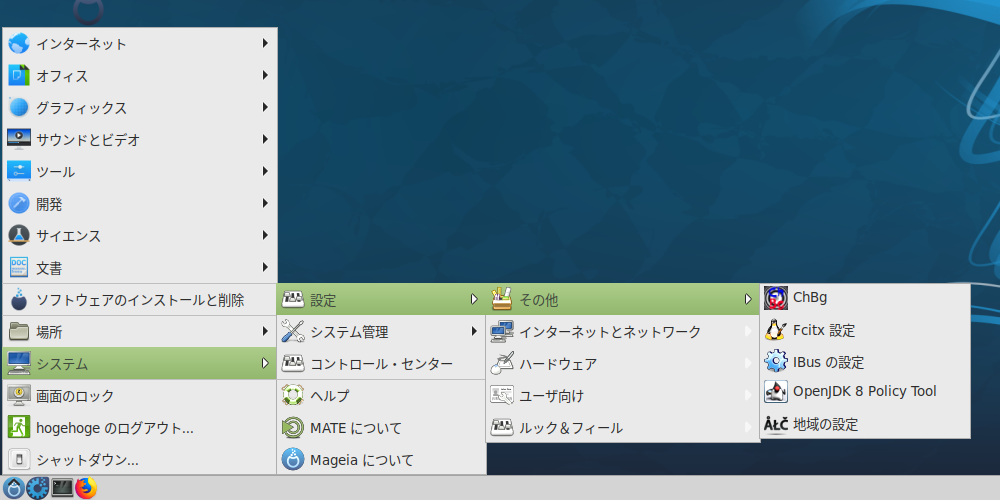This screenshot has height=500, width=1000.
Task: Click the hammer icon beside 開発
Action: point(18,203)
